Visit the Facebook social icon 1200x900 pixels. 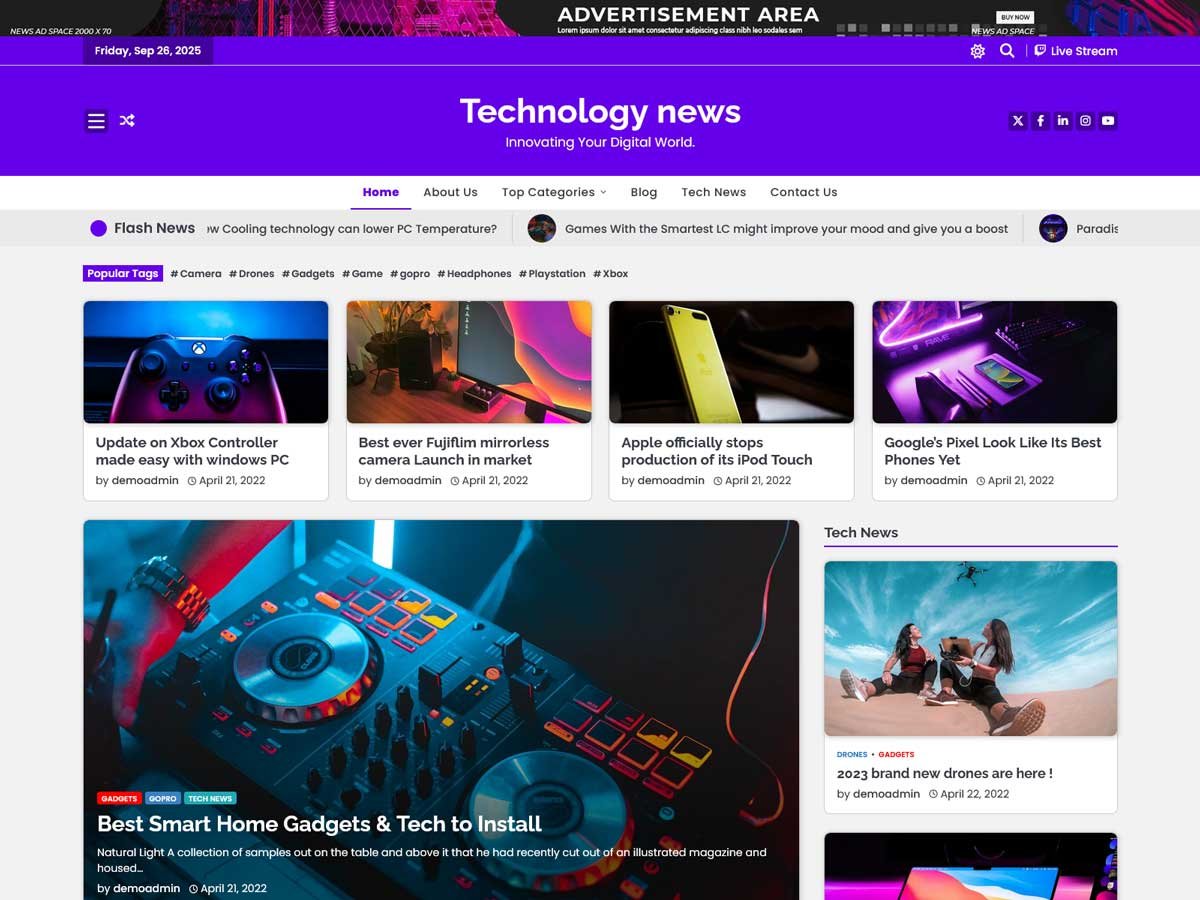(1040, 121)
